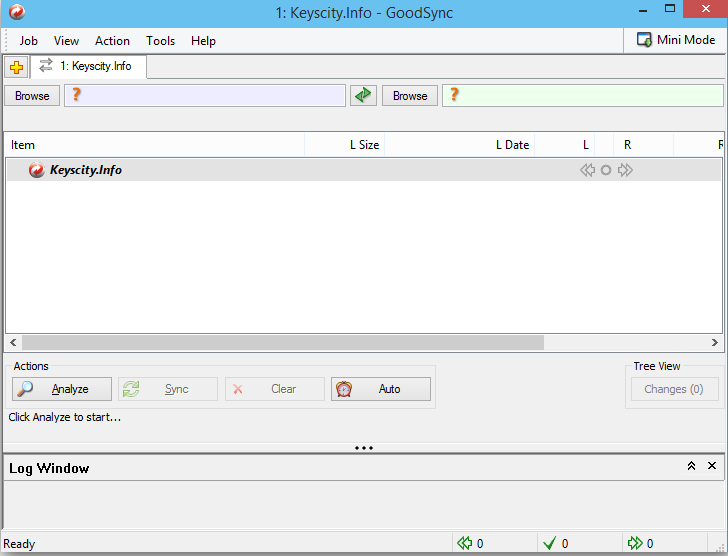
Task: Click the orange question mark in left folder field
Action: 77,95
